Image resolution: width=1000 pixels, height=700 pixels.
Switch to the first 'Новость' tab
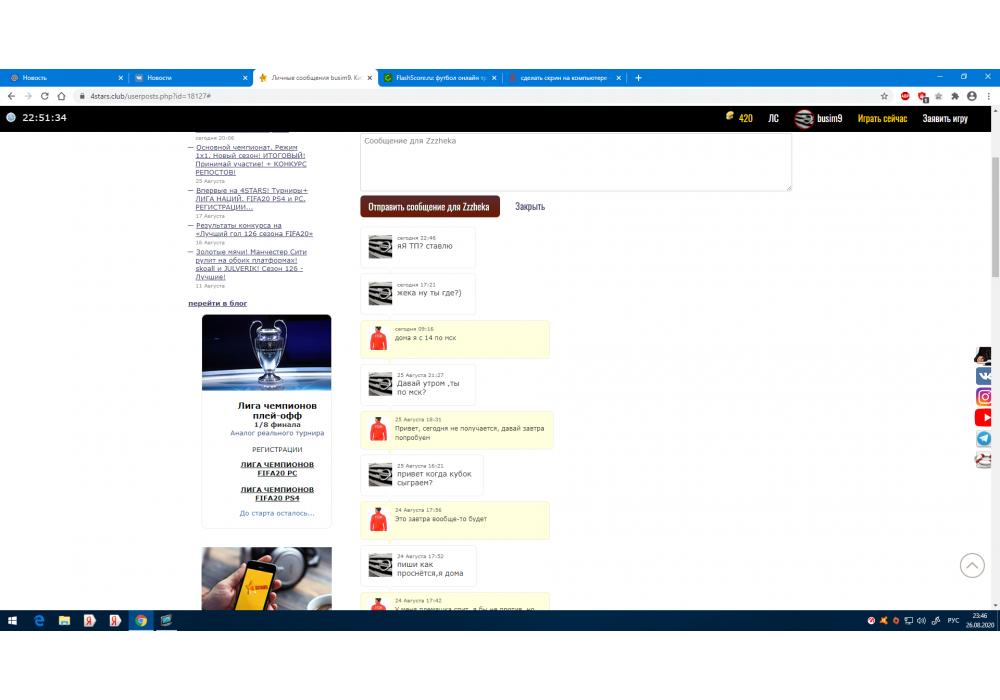[x=64, y=78]
